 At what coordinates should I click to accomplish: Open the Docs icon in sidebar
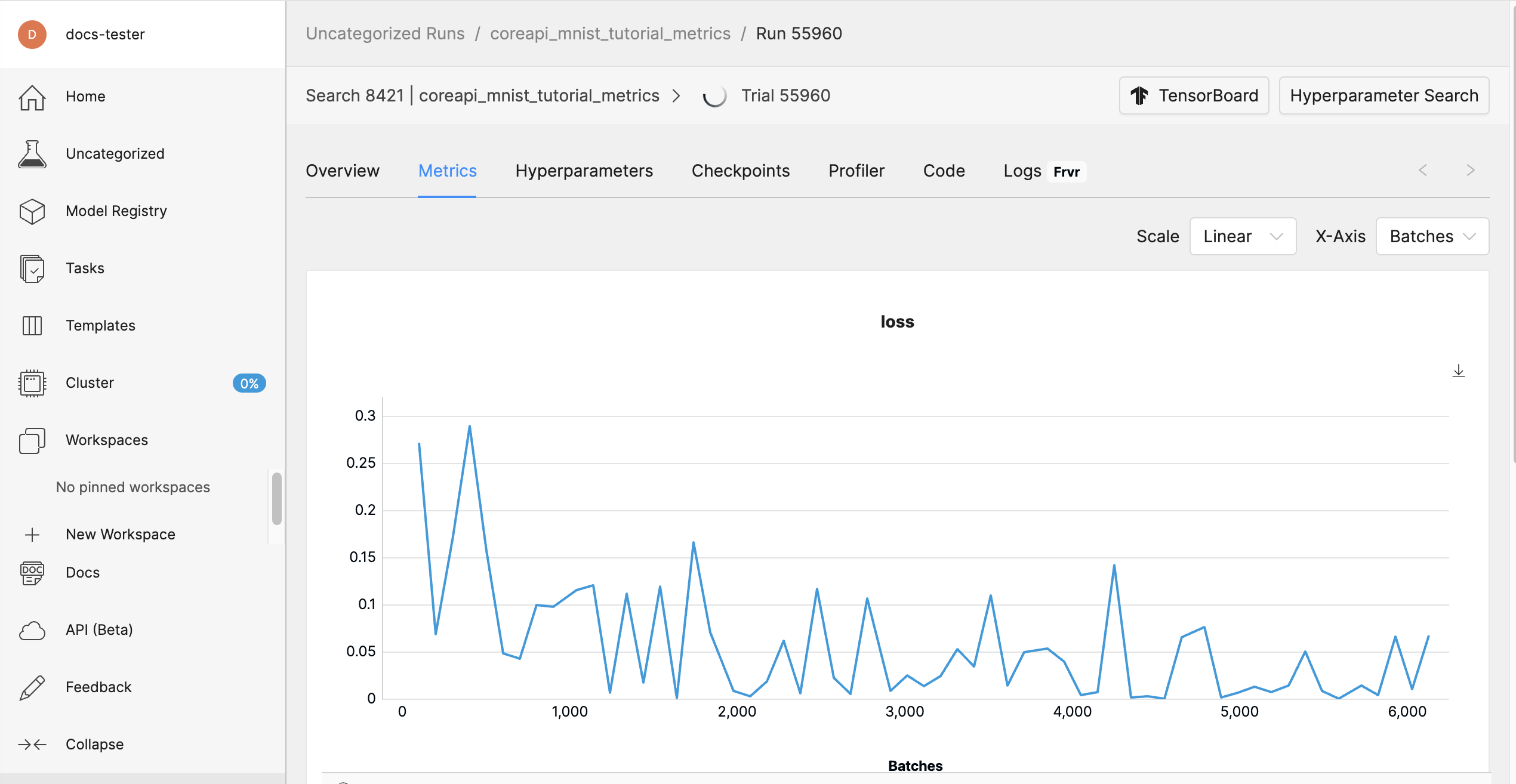tap(32, 573)
